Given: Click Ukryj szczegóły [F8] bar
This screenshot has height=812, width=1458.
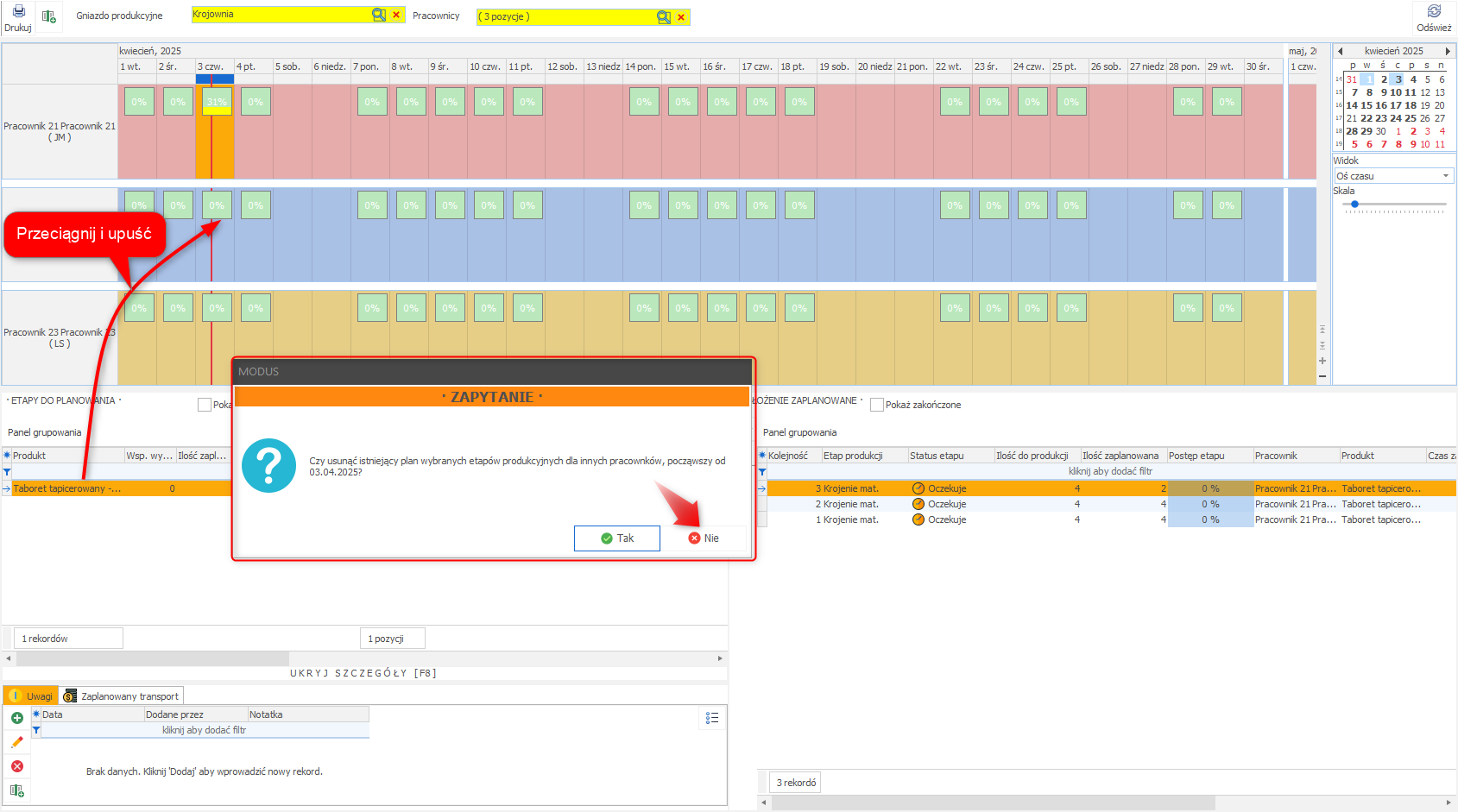Looking at the screenshot, I should [x=363, y=673].
